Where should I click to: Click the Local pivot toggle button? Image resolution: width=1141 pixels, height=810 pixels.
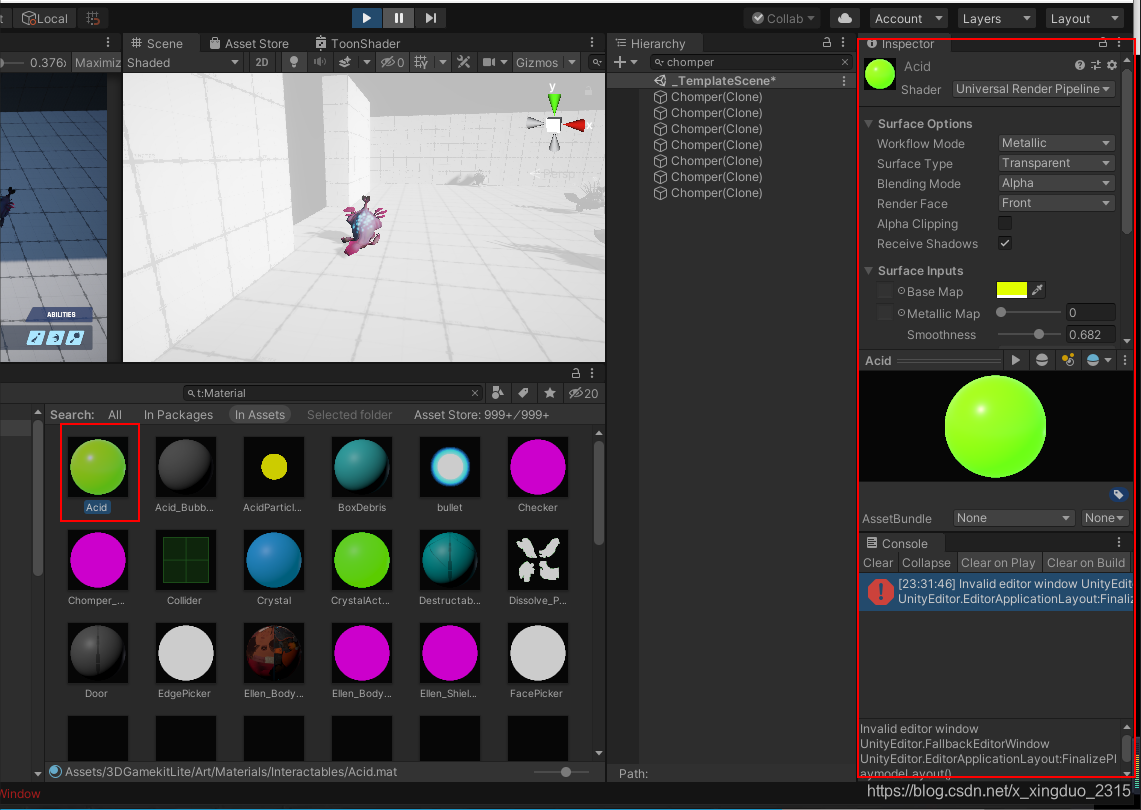click(x=44, y=18)
